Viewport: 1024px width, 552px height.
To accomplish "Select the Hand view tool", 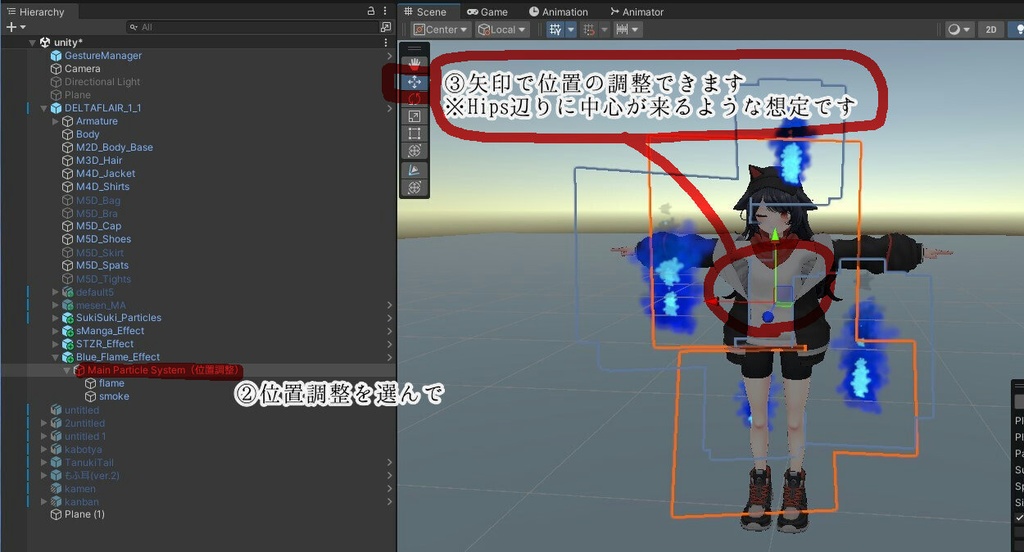I will tap(414, 64).
